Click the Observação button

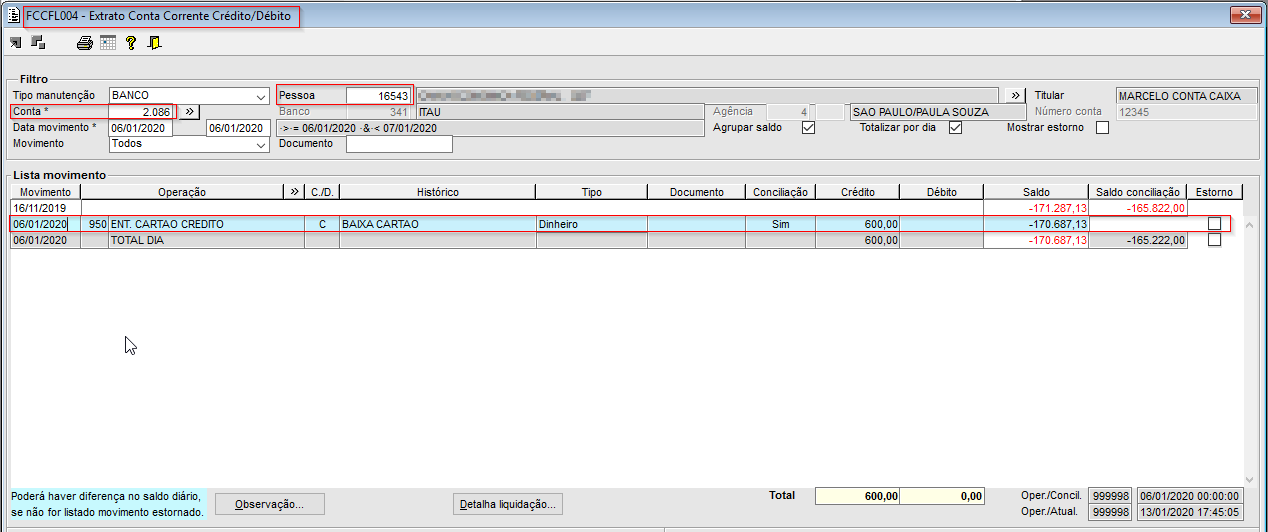(x=271, y=504)
